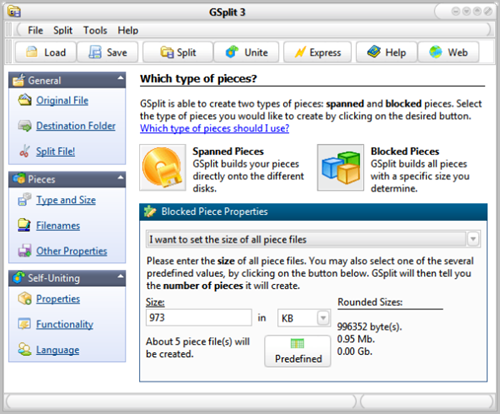Viewport: 500px width, 414px height.
Task: Click the Original File folder icon
Action: (25, 100)
